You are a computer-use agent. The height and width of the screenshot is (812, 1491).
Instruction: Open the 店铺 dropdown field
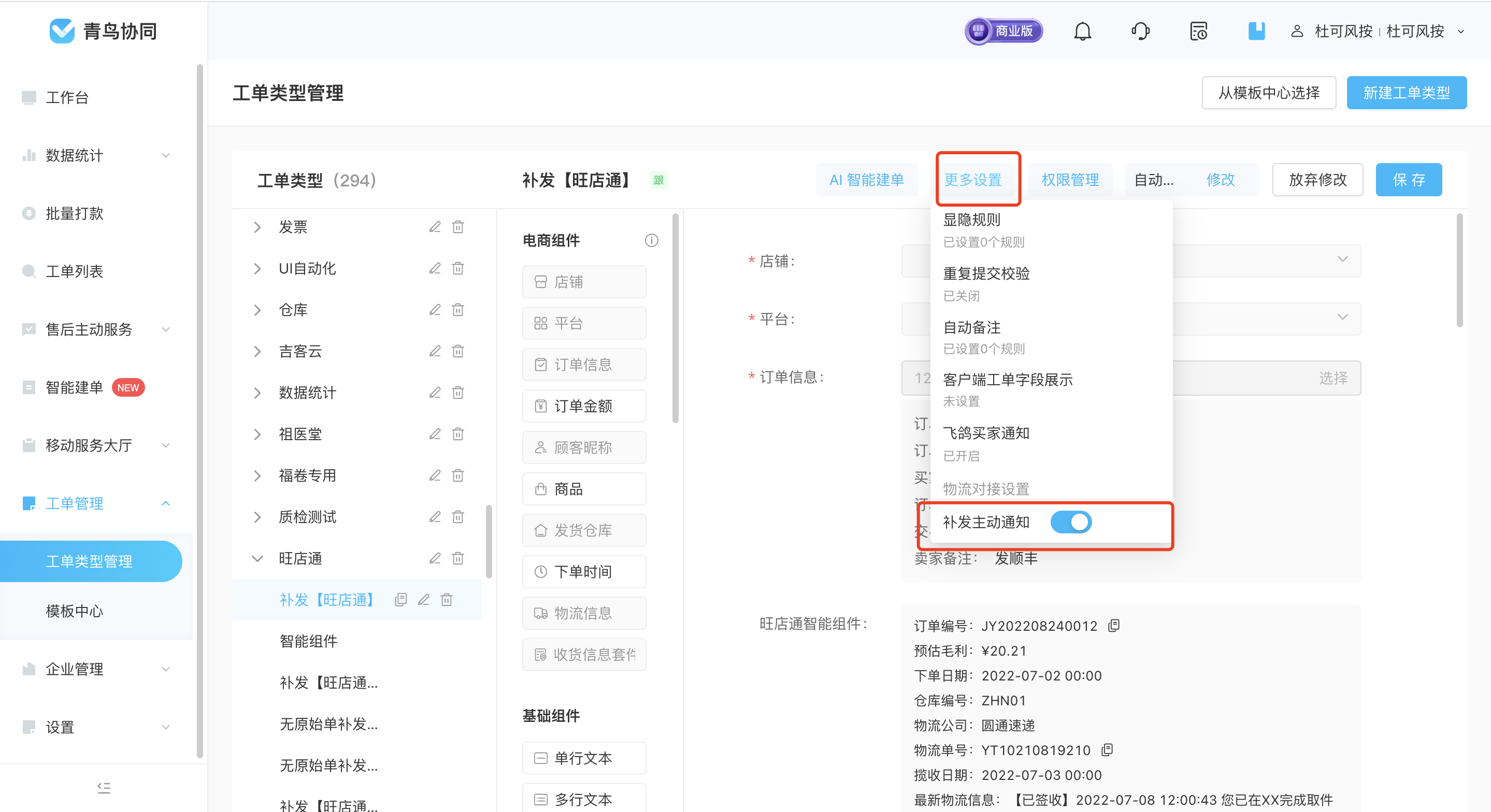1131,261
